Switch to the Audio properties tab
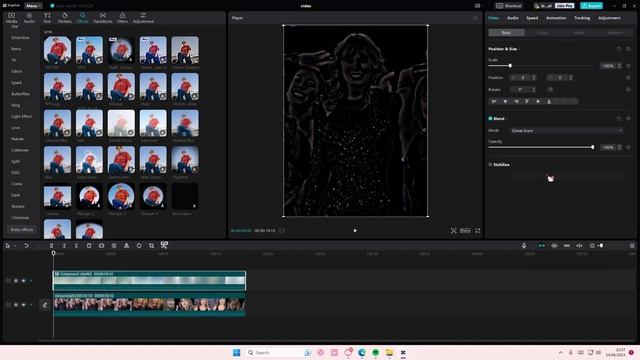The image size is (640, 360). tap(513, 18)
